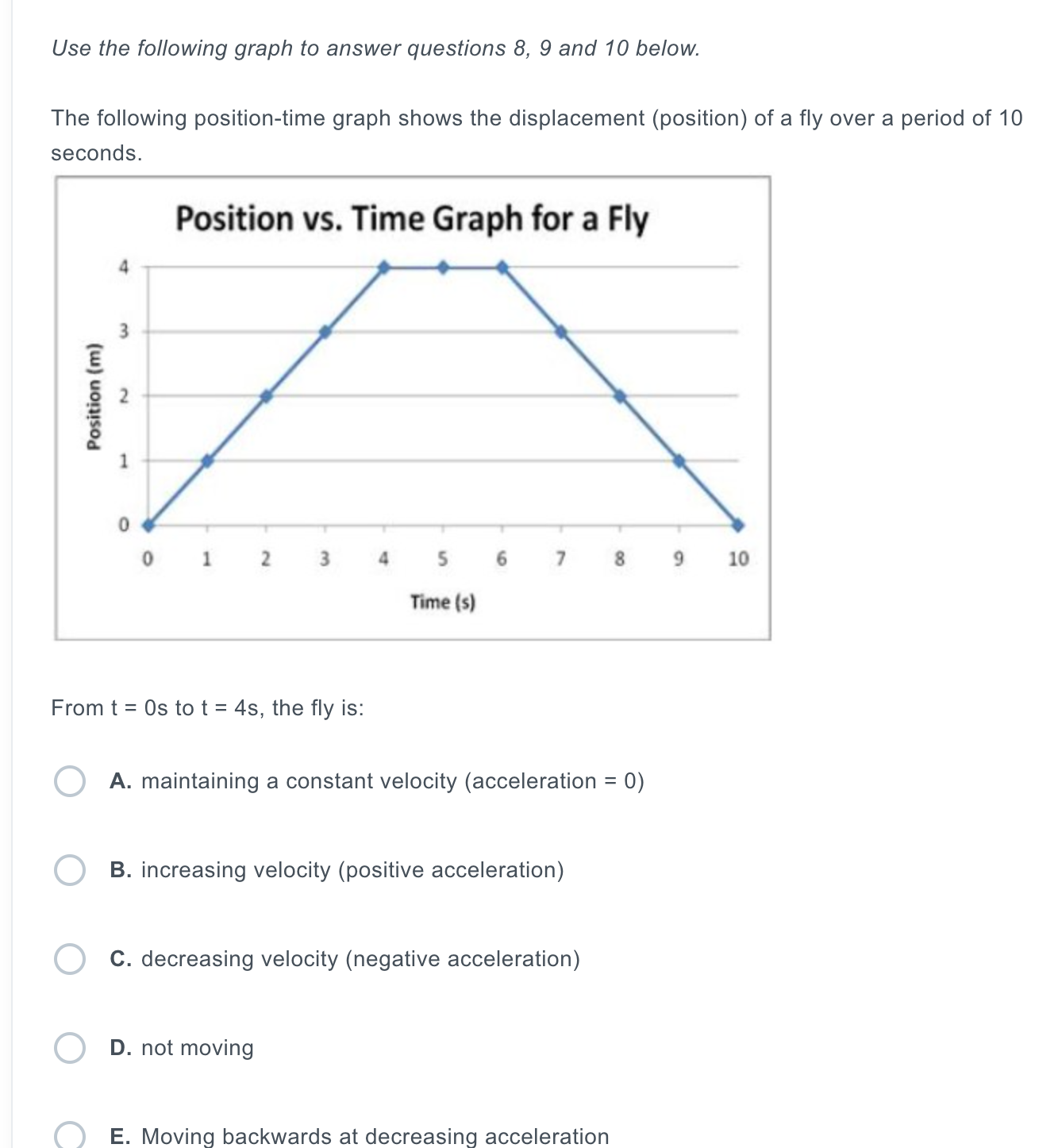This screenshot has height=1148, width=1058.
Task: Click the diamond data marker at t=6s
Action: 502,267
